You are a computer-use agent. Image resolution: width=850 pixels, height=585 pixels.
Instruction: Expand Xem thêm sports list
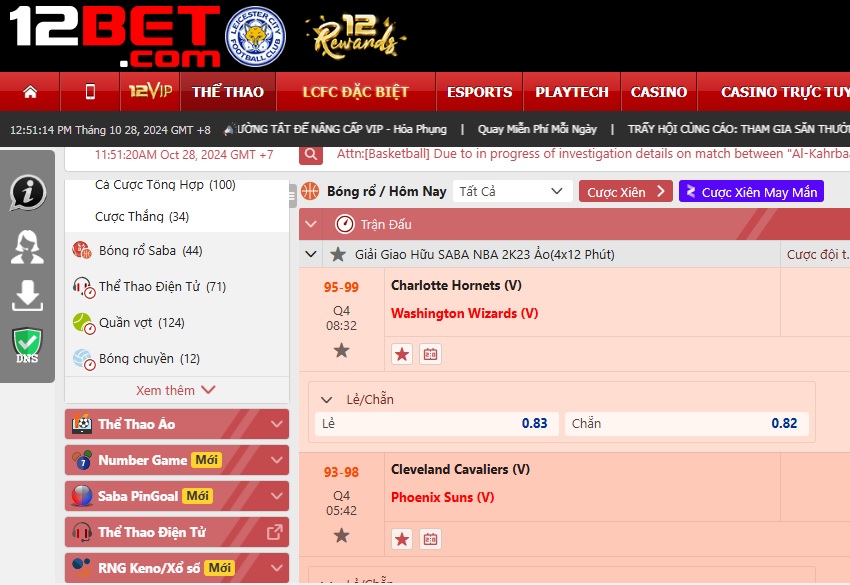point(176,390)
